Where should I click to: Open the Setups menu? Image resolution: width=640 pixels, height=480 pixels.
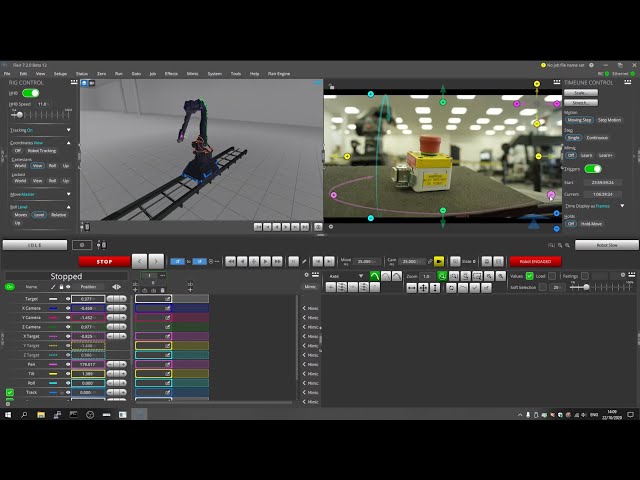pos(60,74)
